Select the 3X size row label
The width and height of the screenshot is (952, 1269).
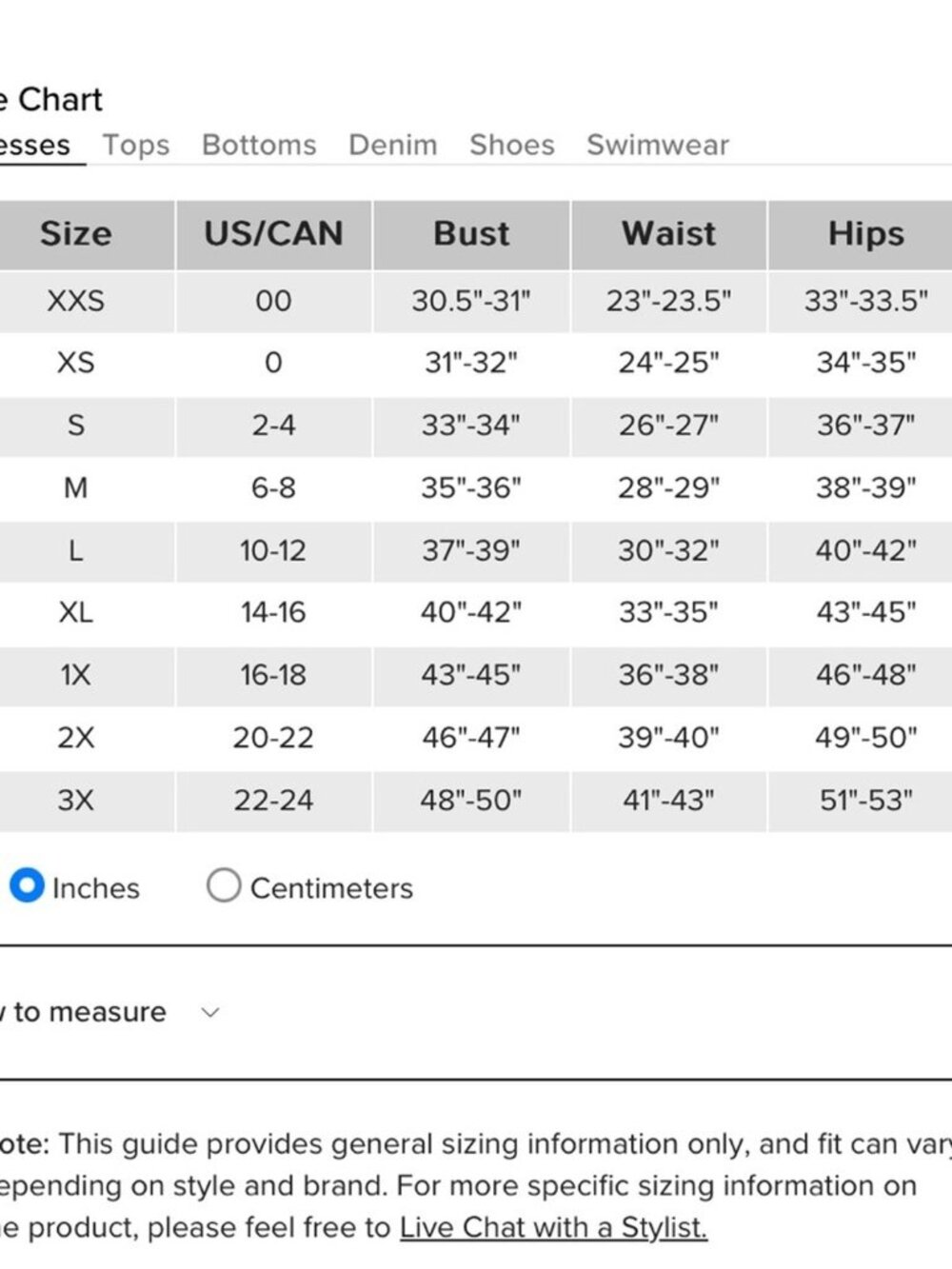tap(76, 800)
